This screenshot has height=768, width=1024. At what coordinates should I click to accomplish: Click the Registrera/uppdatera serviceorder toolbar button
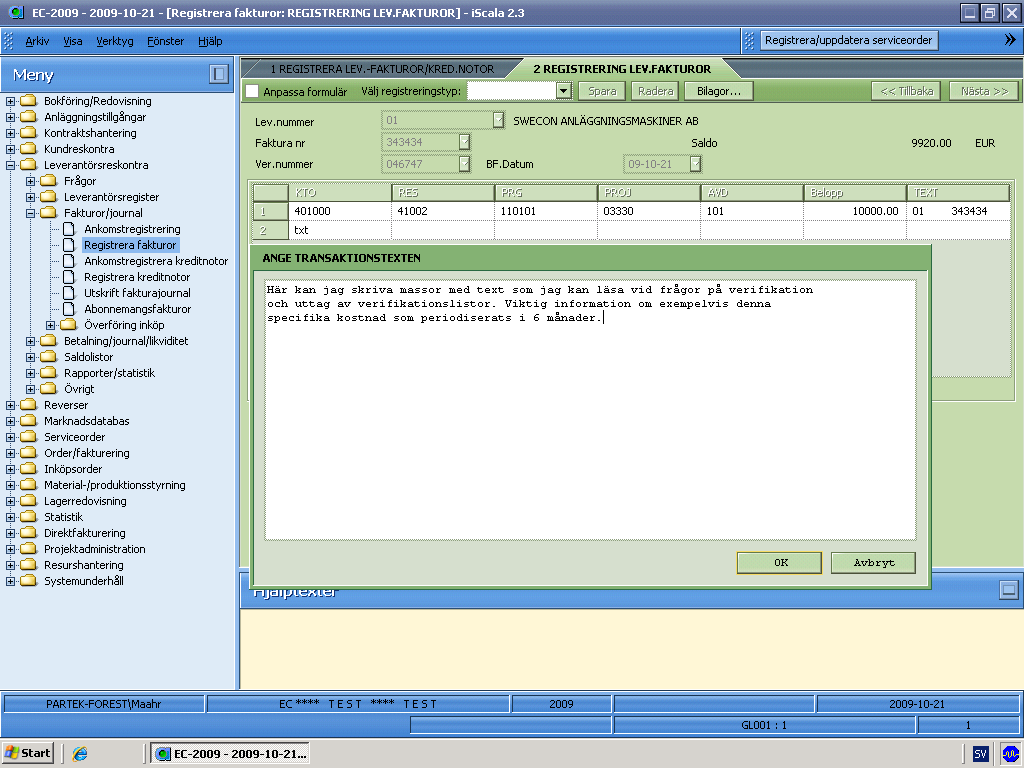click(x=848, y=40)
